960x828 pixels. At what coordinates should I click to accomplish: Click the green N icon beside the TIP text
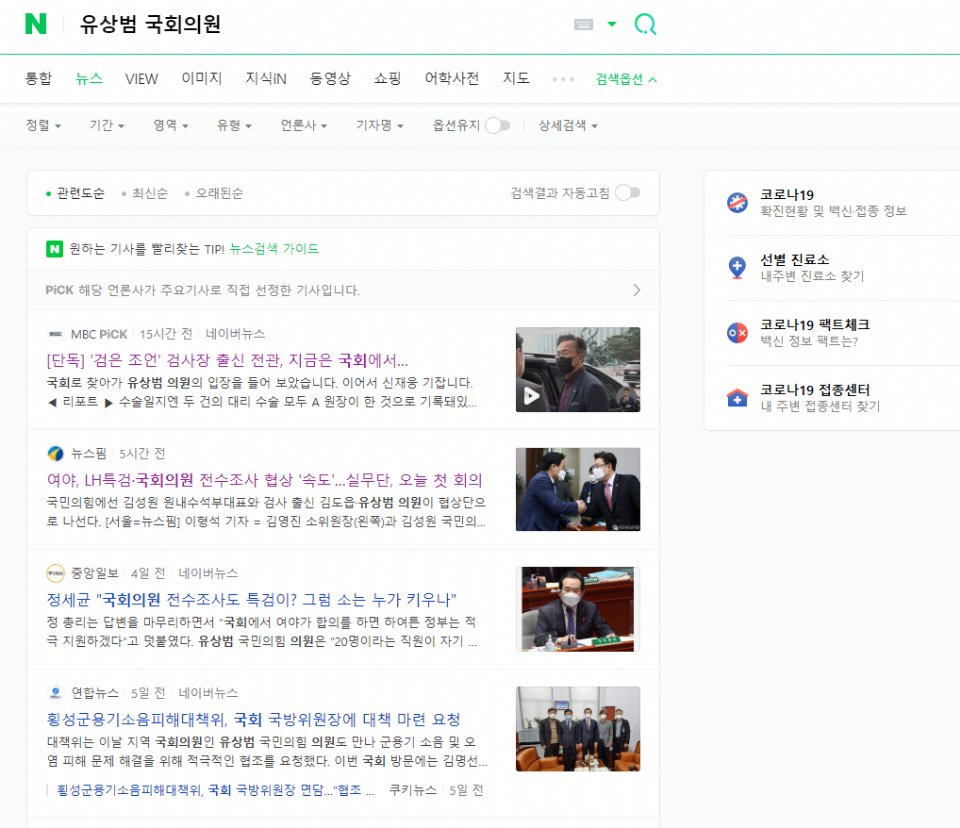(54, 249)
